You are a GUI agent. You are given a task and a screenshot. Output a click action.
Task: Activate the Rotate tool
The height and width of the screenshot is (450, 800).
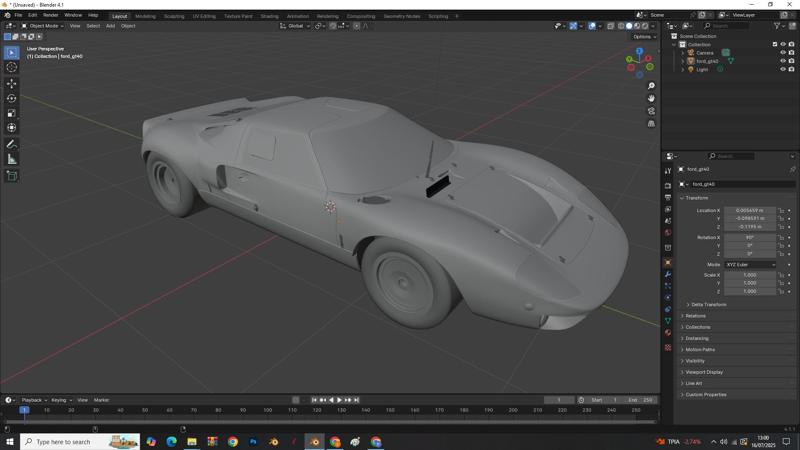pos(11,98)
